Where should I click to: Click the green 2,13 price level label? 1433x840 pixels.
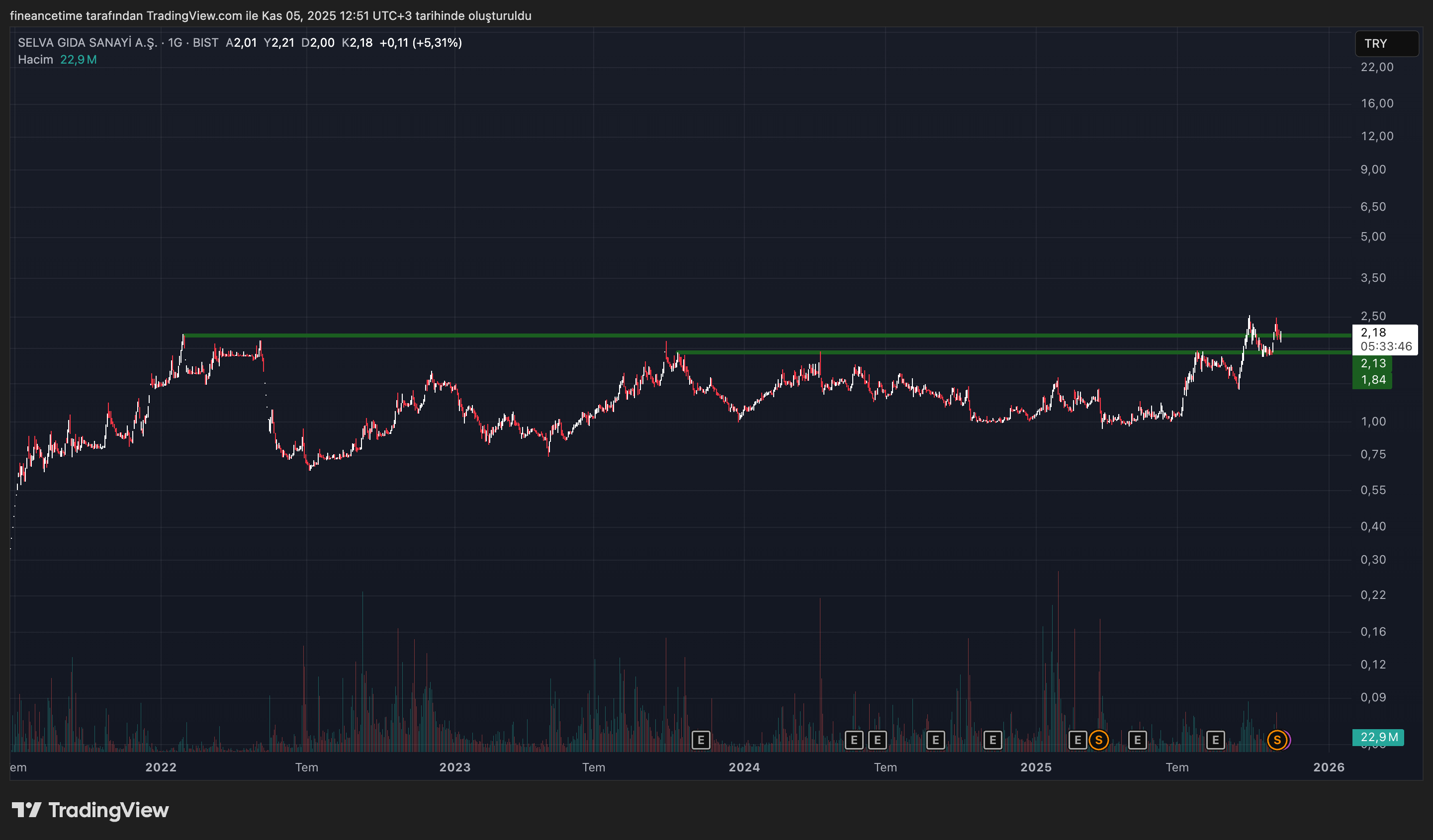pyautogui.click(x=1373, y=364)
